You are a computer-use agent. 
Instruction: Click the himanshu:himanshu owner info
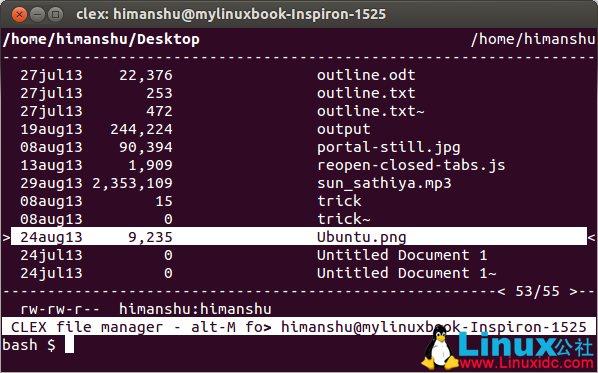(x=195, y=309)
